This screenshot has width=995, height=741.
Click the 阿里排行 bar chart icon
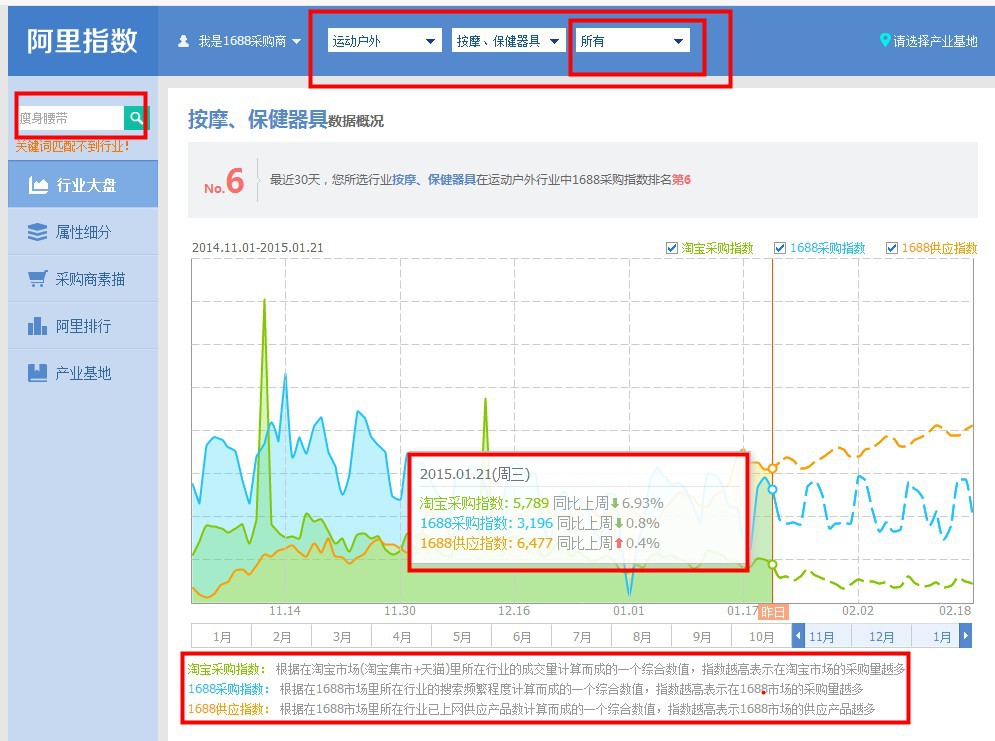pos(37,326)
